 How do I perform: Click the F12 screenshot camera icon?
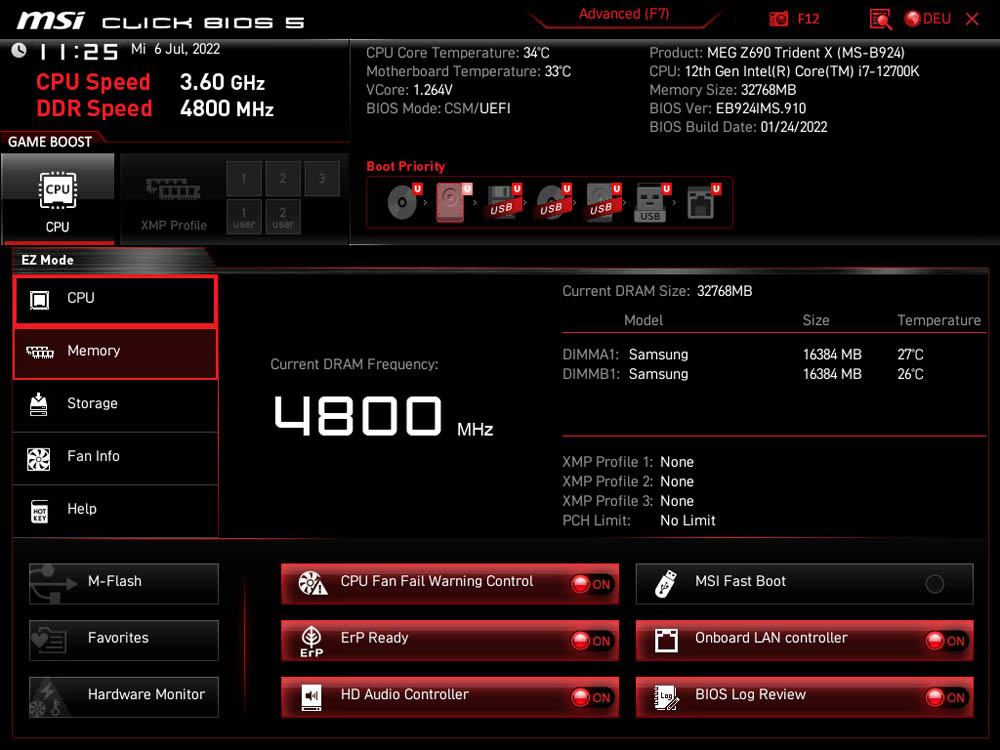click(x=779, y=19)
